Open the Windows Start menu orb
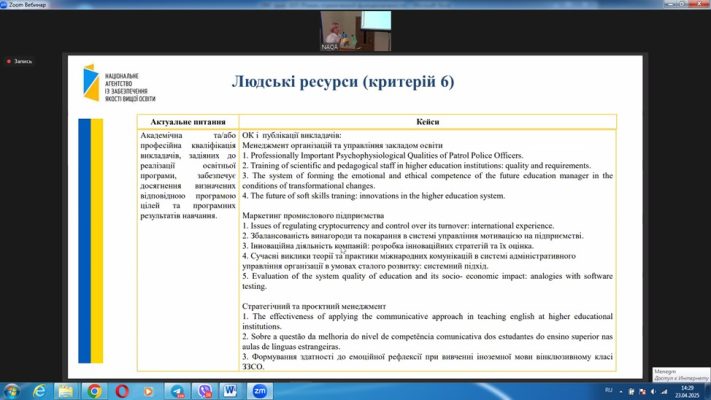The width and height of the screenshot is (711, 400). [x=10, y=391]
